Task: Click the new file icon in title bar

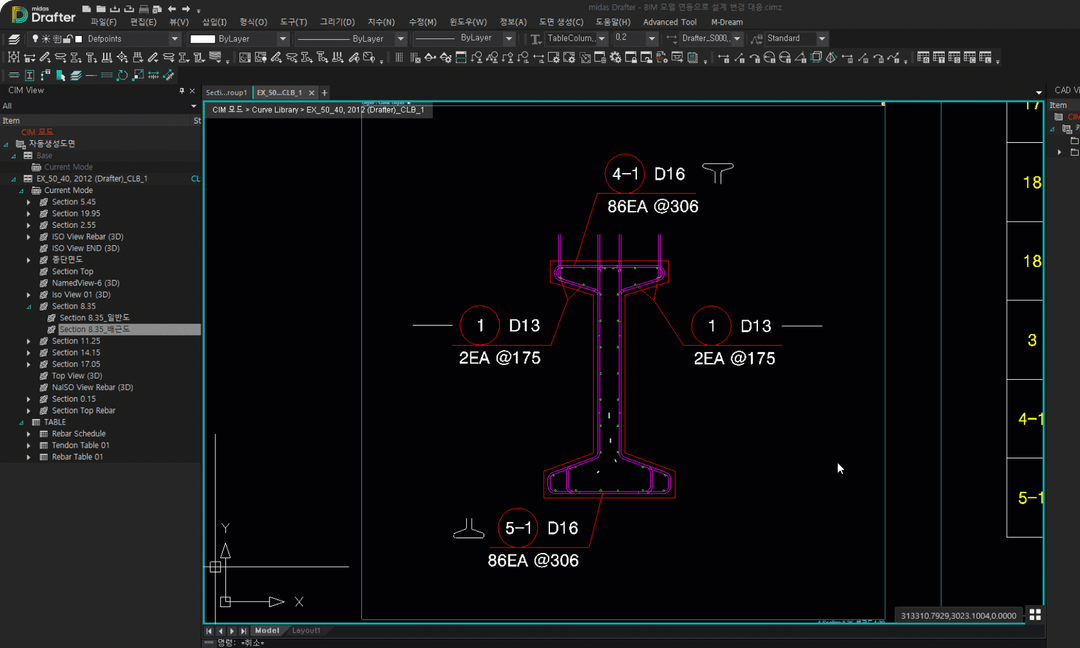Action: click(x=86, y=9)
